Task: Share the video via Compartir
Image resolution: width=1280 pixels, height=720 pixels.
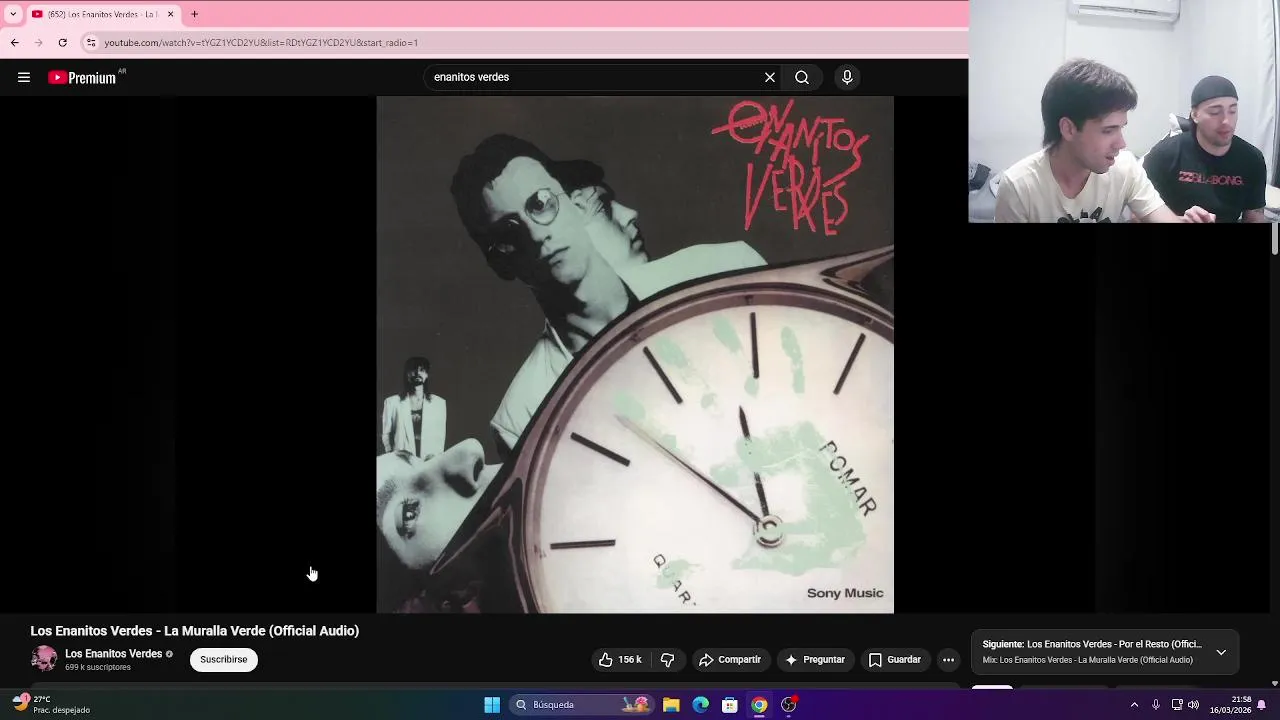Action: pyautogui.click(x=730, y=660)
